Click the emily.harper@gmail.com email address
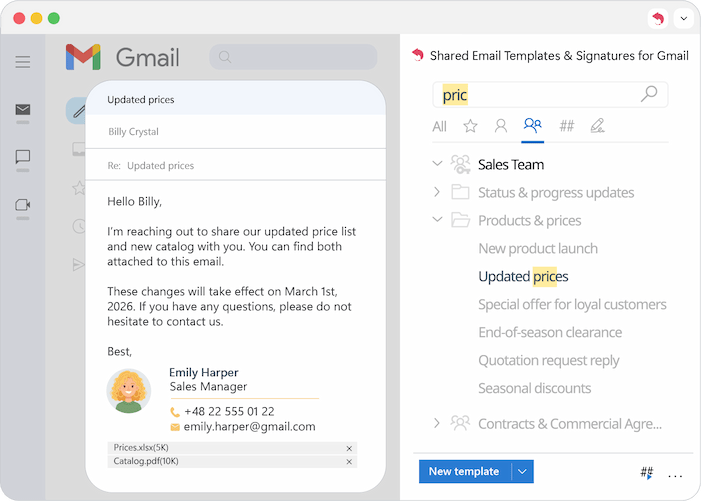The height and width of the screenshot is (501, 701). [249, 427]
